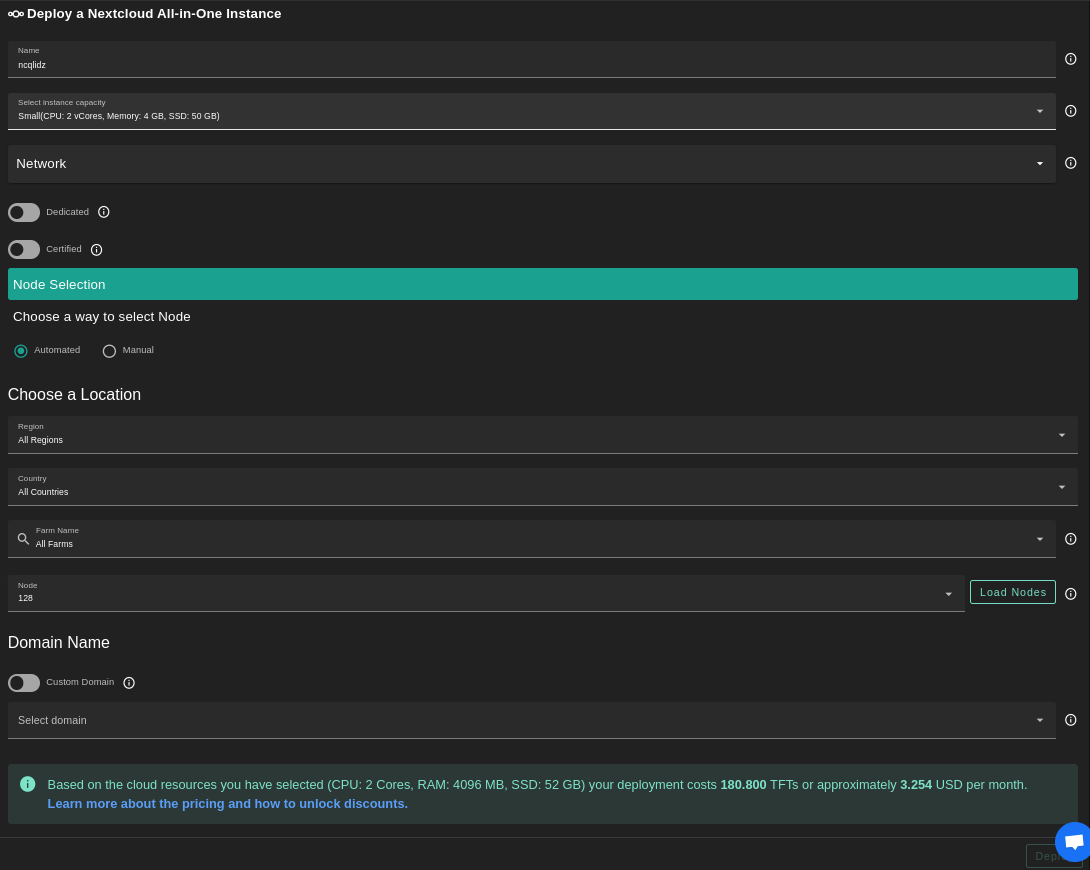Click info icon next to Network dropdown

tap(1070, 163)
